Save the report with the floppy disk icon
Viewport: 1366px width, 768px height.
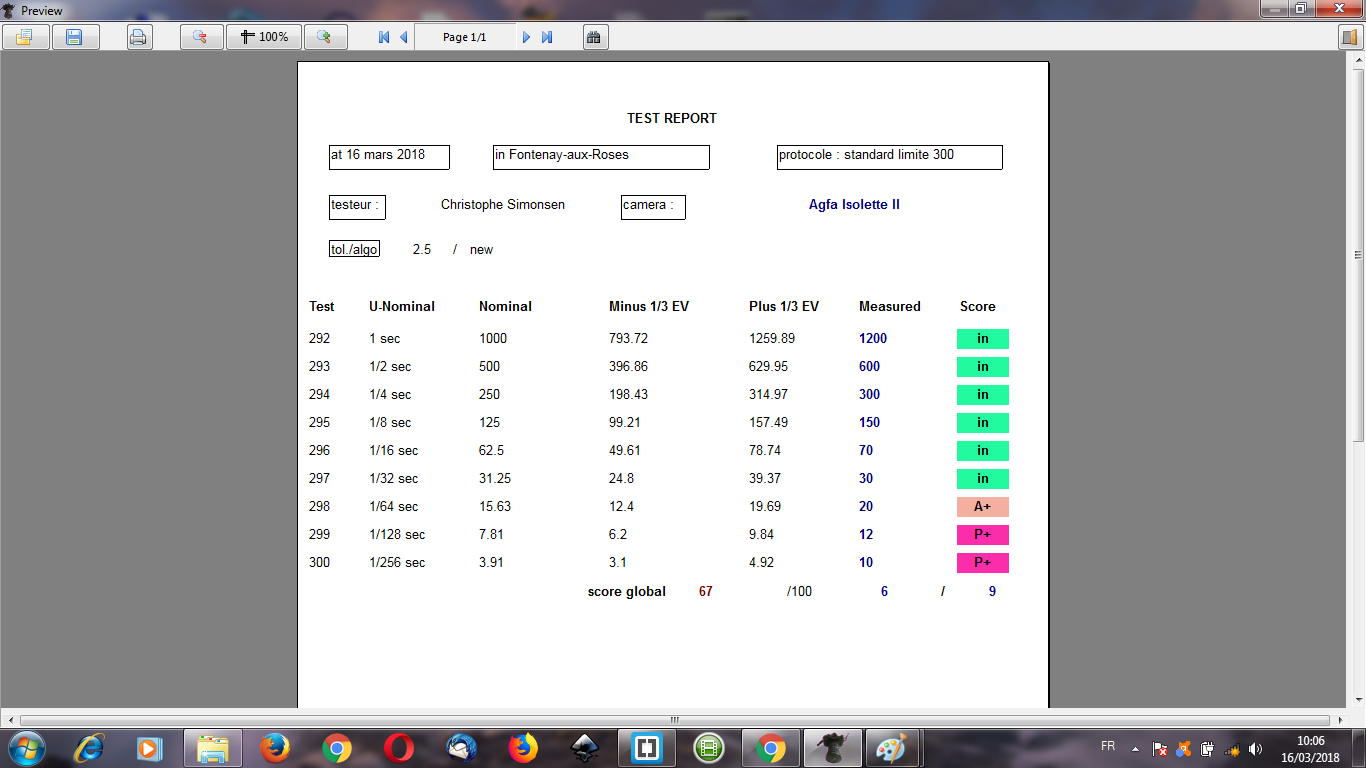pyautogui.click(x=75, y=37)
